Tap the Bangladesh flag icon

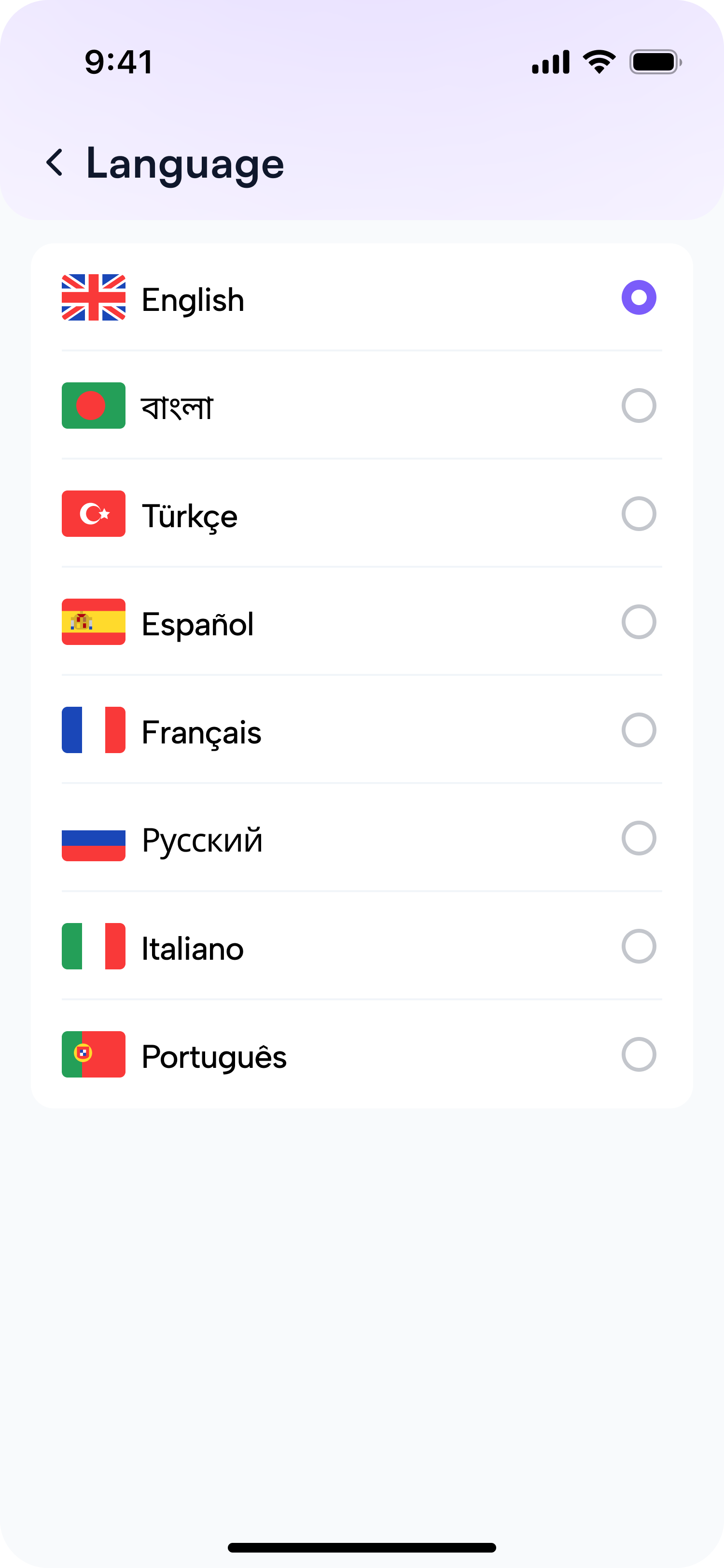[94, 406]
